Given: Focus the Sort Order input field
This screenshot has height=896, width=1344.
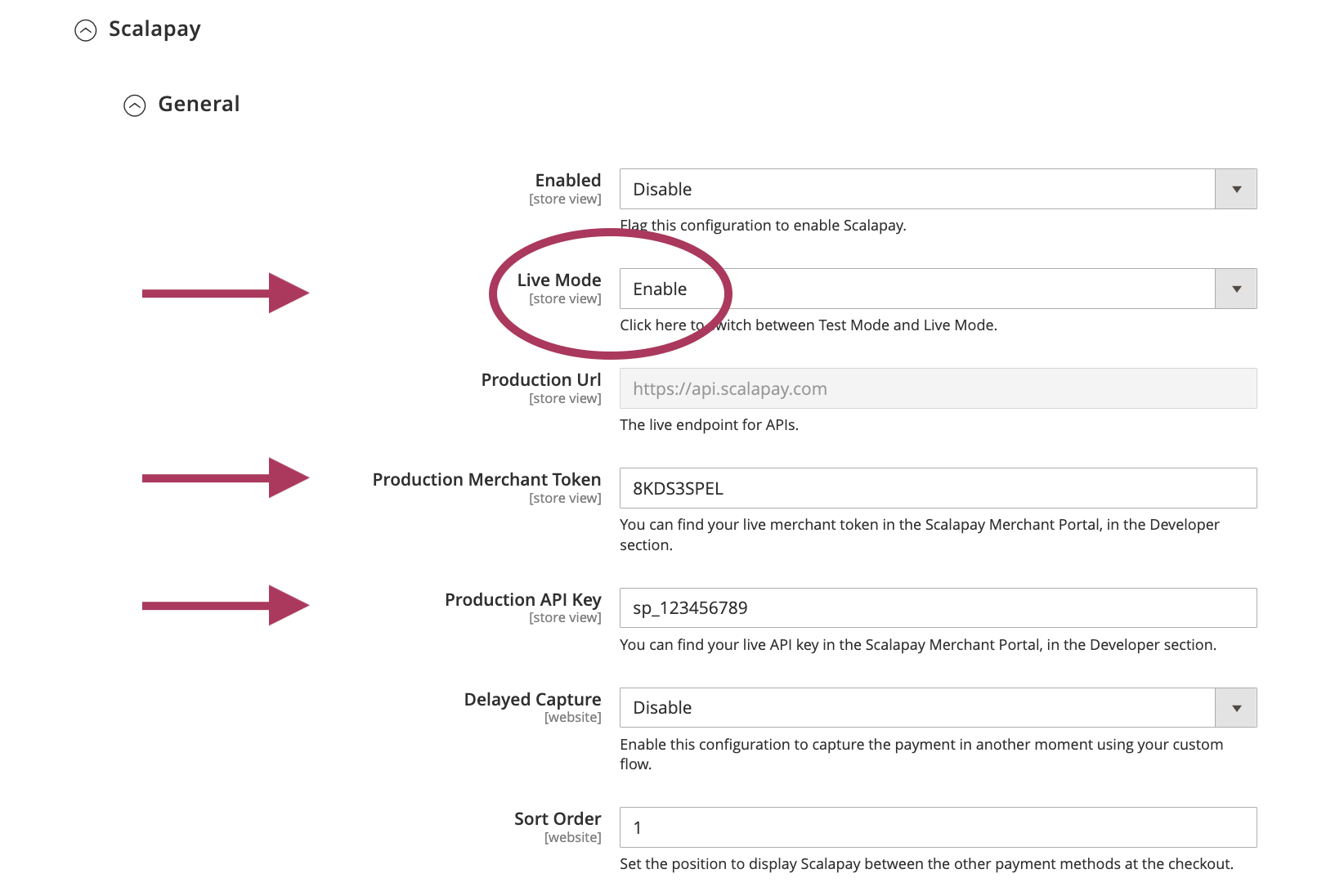Looking at the screenshot, I should tap(938, 827).
